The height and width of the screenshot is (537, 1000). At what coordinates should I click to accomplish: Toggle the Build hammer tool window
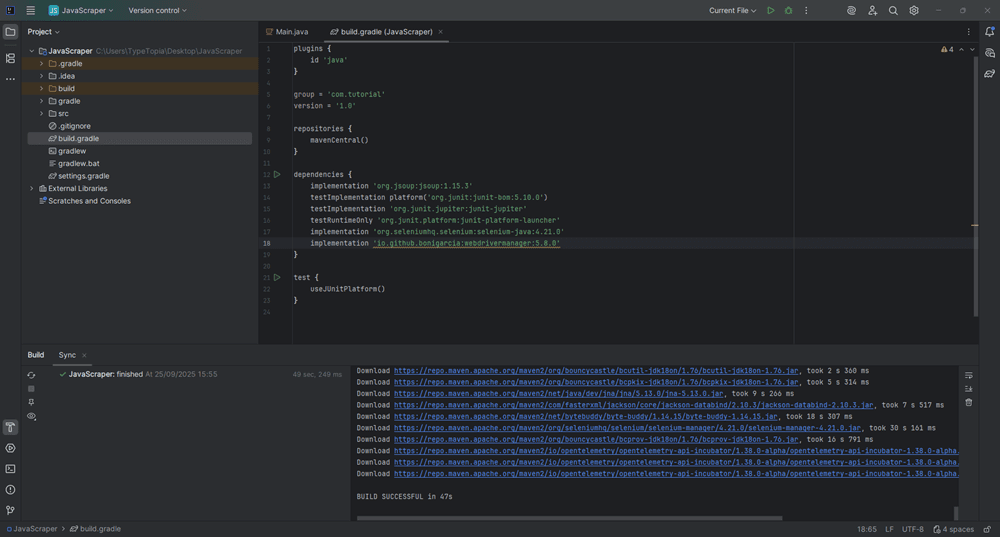tap(10, 427)
